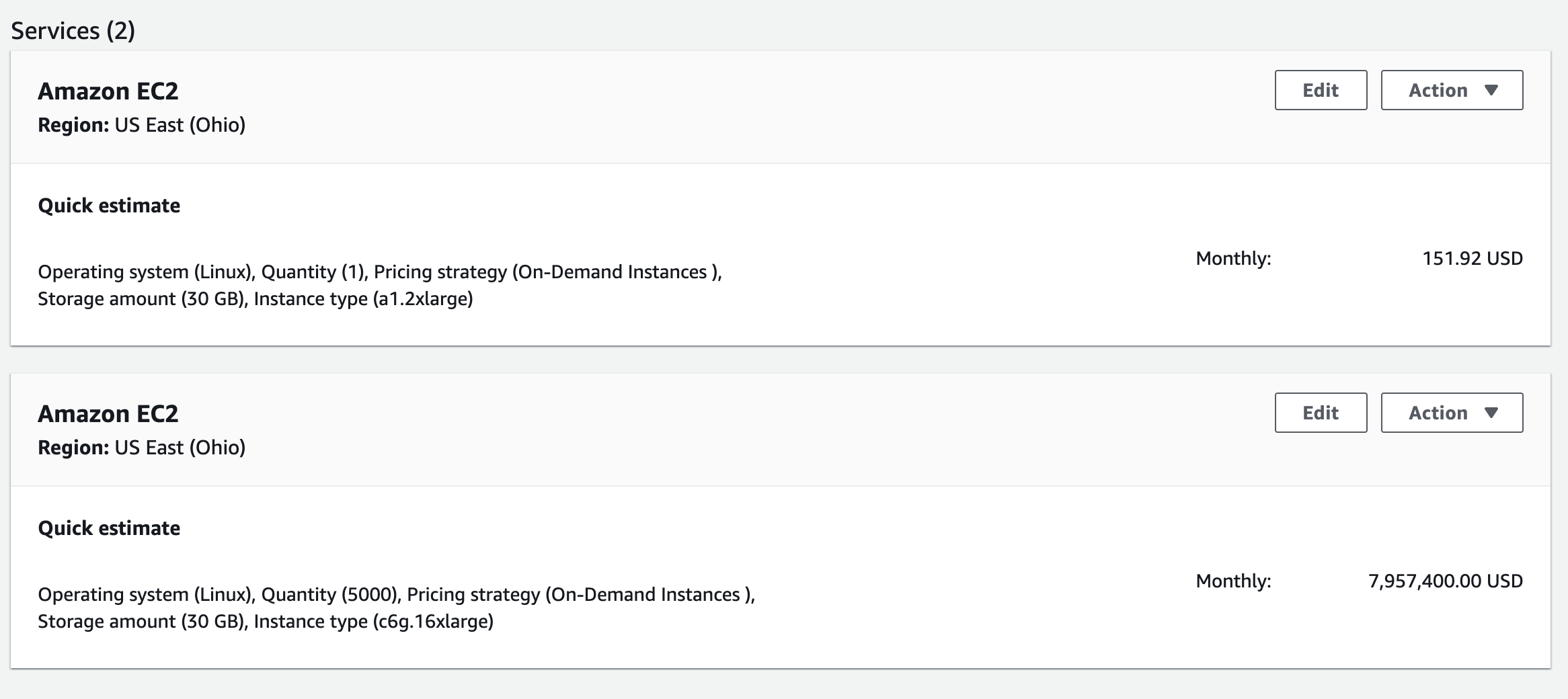Screen dimensions: 1568x699
Task: Click the Monthly label beside 7,957,400.00 USD
Action: 1233,581
